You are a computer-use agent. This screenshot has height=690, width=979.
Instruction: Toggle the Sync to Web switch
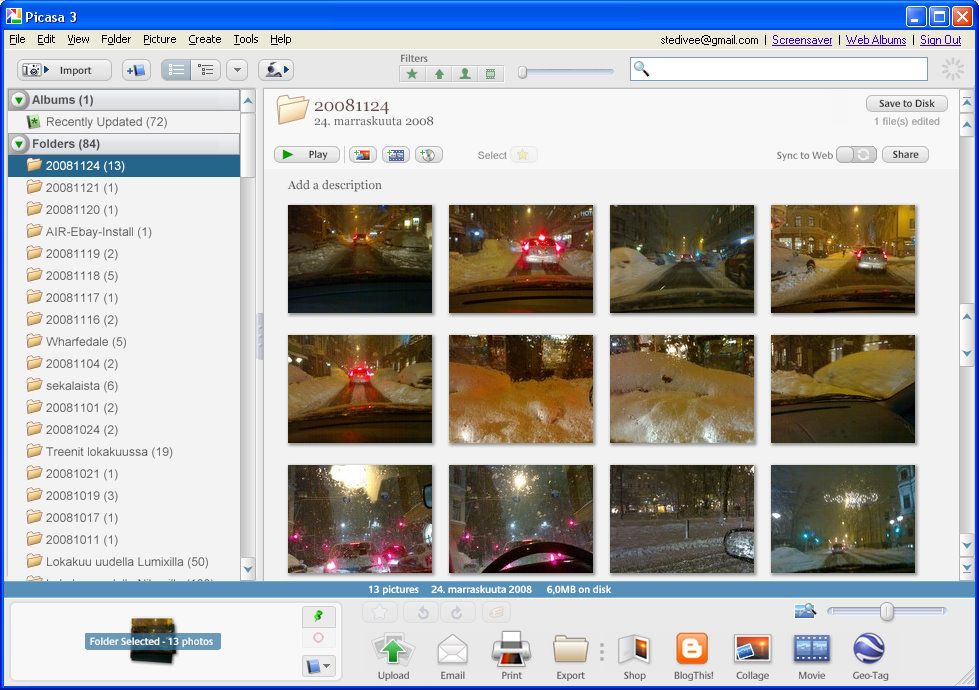pos(856,155)
